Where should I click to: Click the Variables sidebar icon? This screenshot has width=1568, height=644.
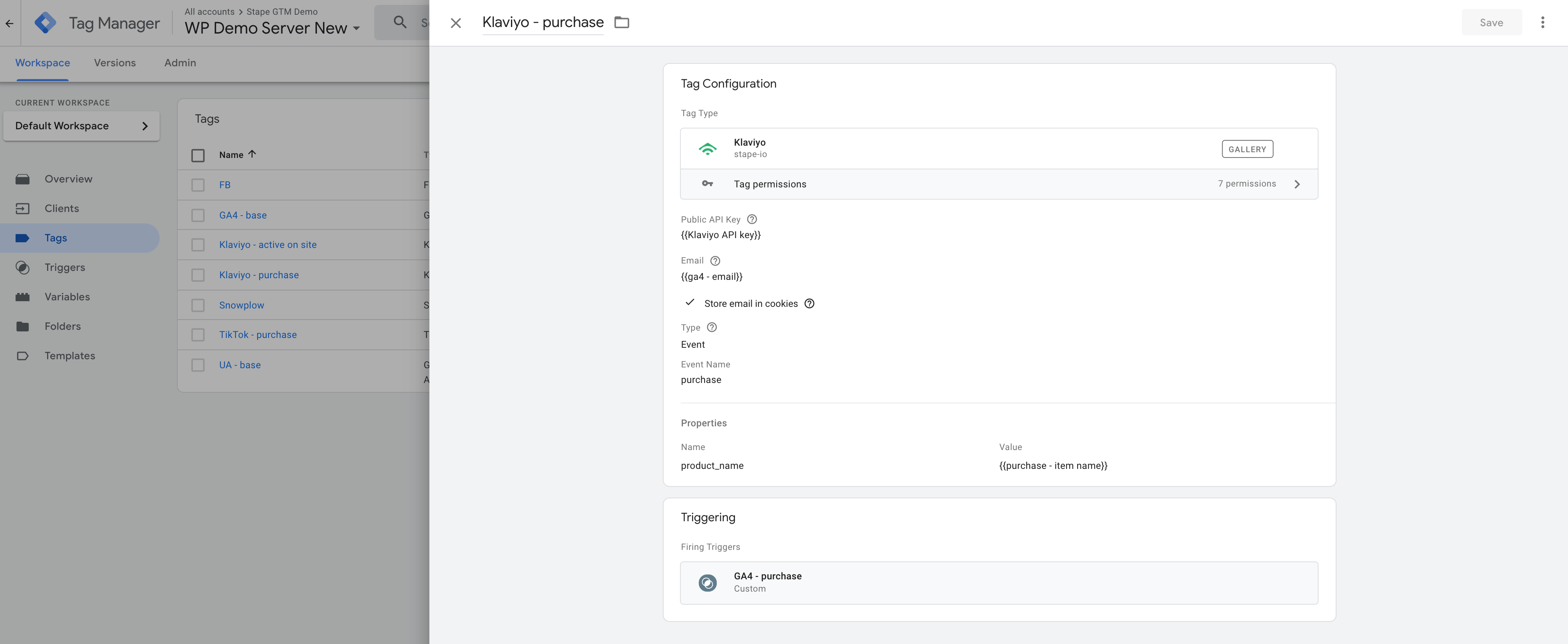point(23,297)
